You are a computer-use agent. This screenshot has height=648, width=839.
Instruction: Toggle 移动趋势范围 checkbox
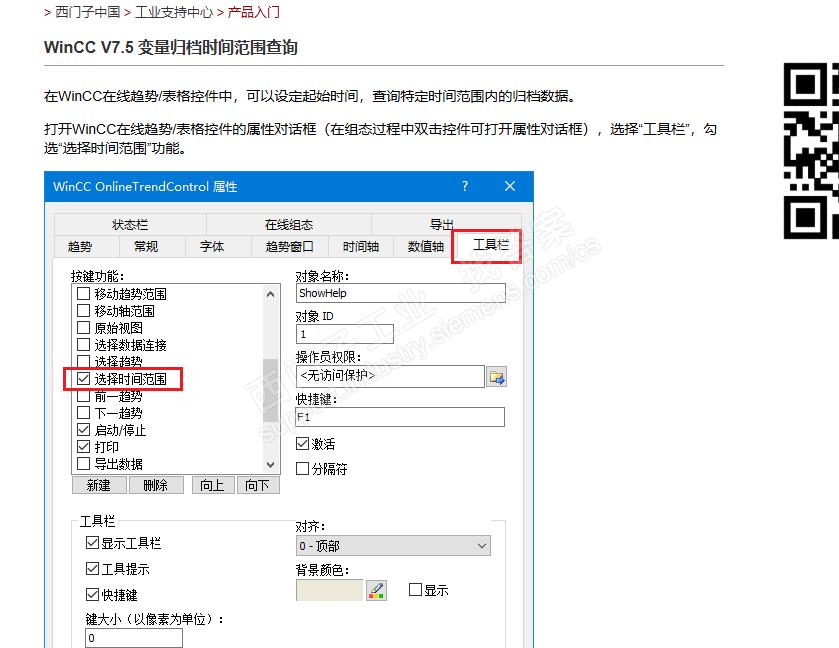[x=83, y=294]
